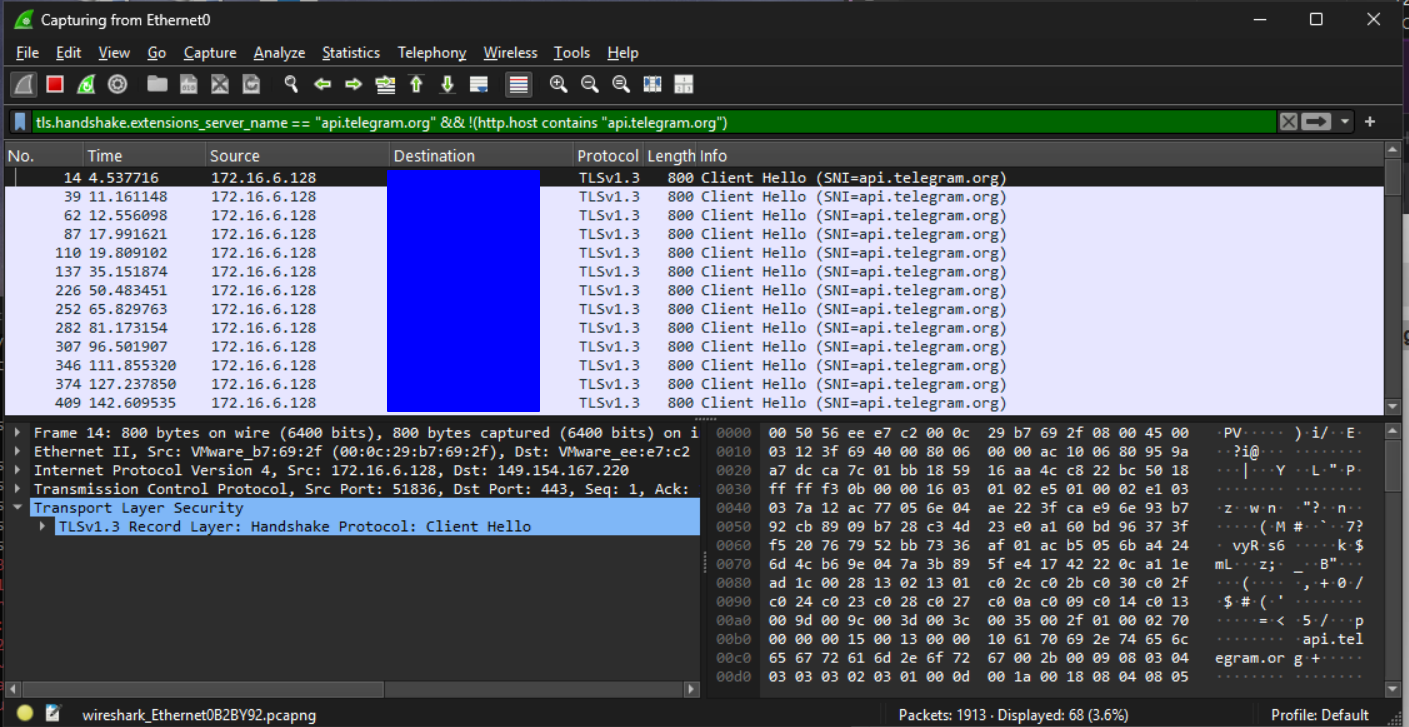Apply the display filter arrow button
Viewport: 1409px width, 727px height.
[1317, 122]
